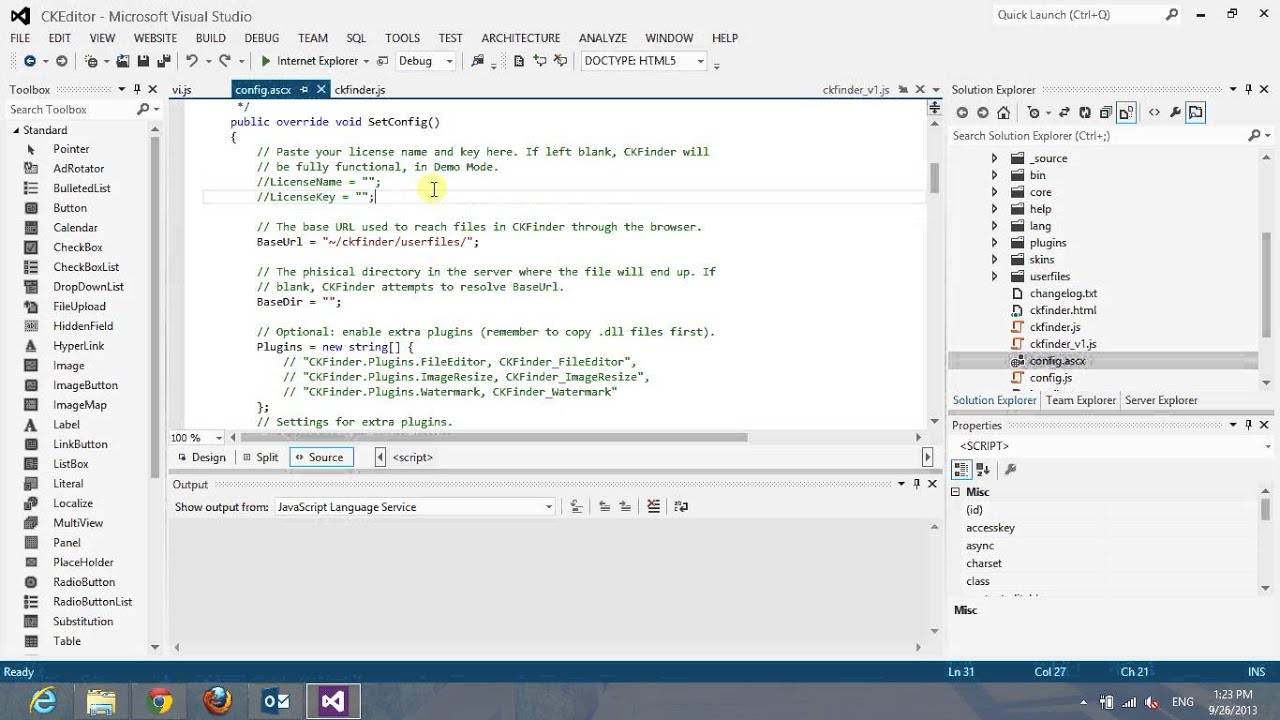Viewport: 1280px width, 720px height.
Task: Click the Undo arrow in toolbar
Action: coord(191,61)
